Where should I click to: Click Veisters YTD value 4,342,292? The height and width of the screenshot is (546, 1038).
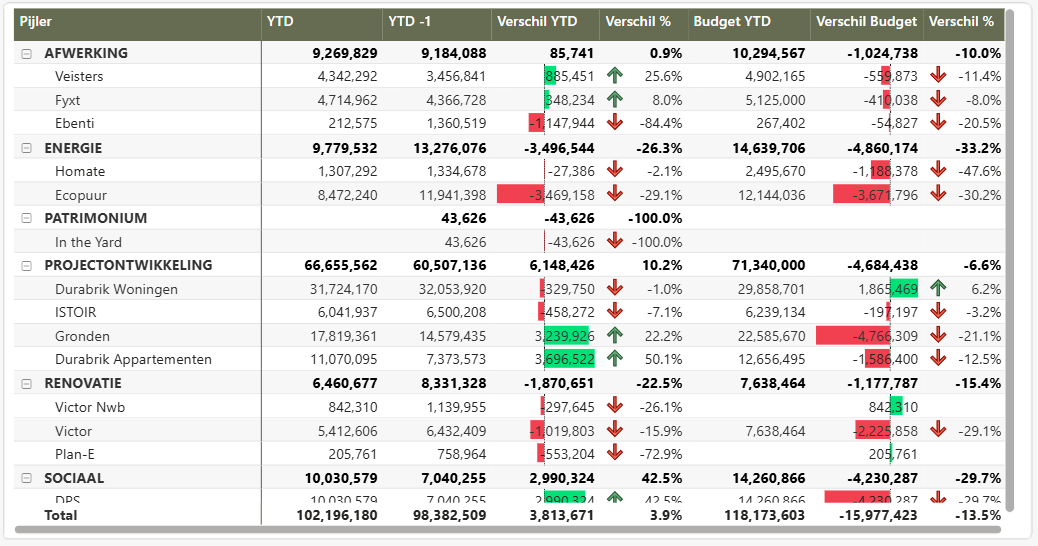[348, 77]
